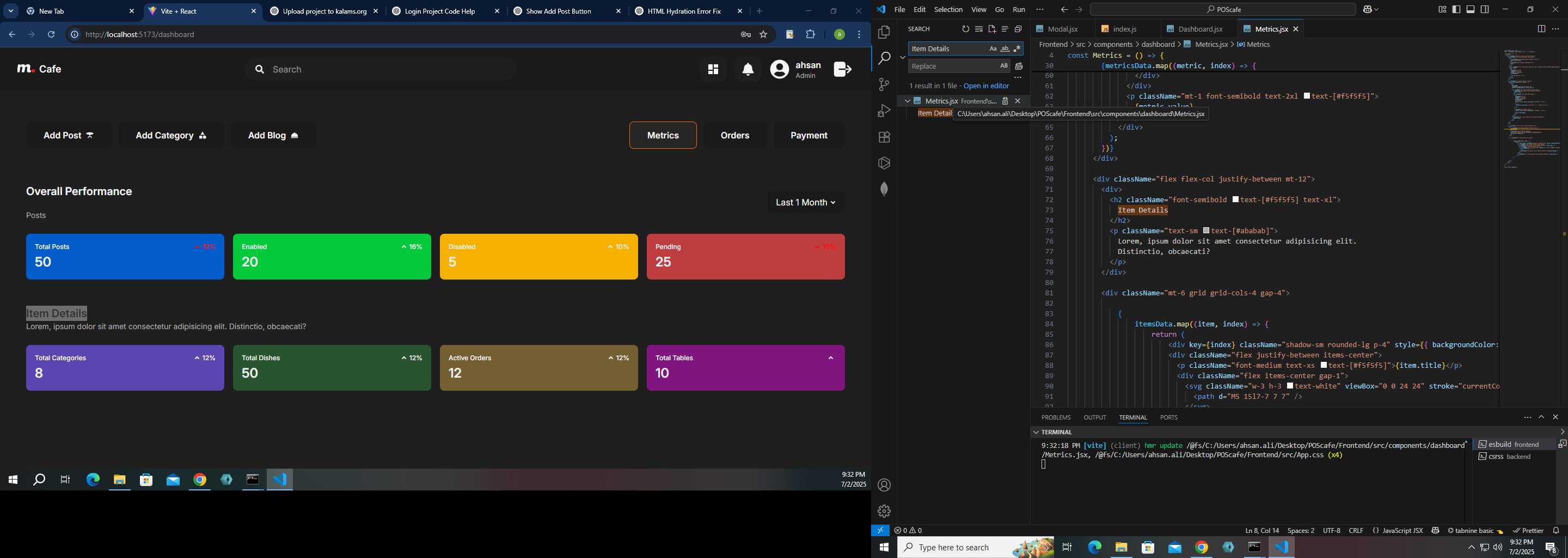Switch to Login Project Code Help browser tab
Screen dimensions: 1568x558
pos(440,11)
